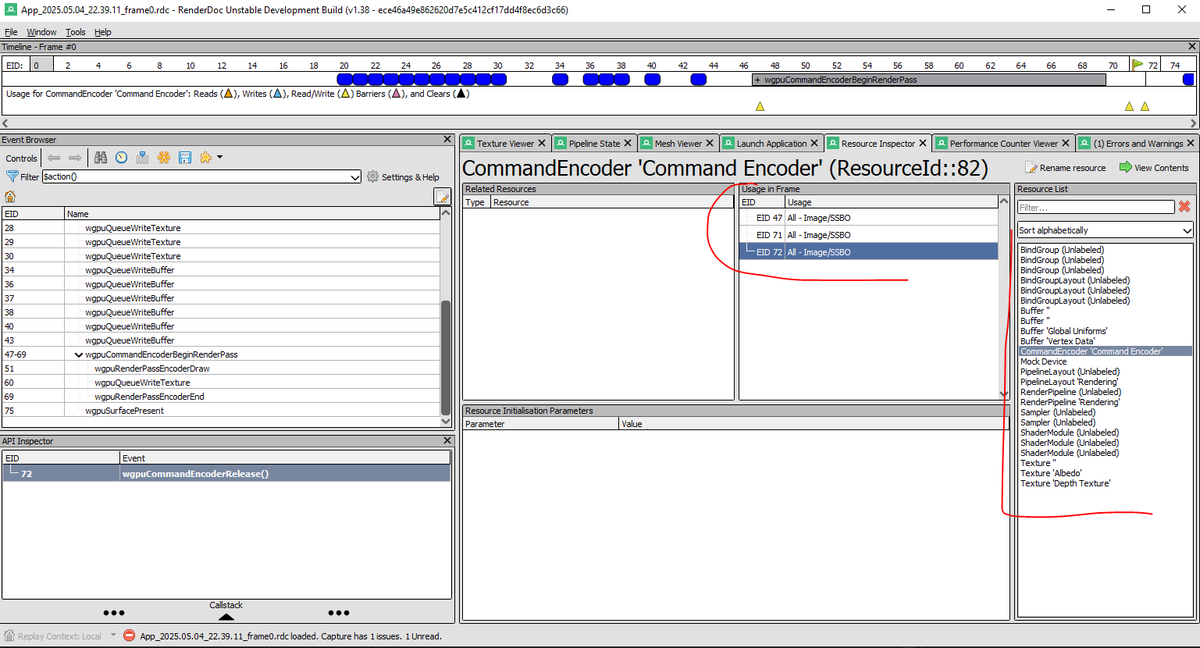This screenshot has width=1200, height=648.
Task: Select Texture 'Depth Texture' resource
Action: (1065, 484)
